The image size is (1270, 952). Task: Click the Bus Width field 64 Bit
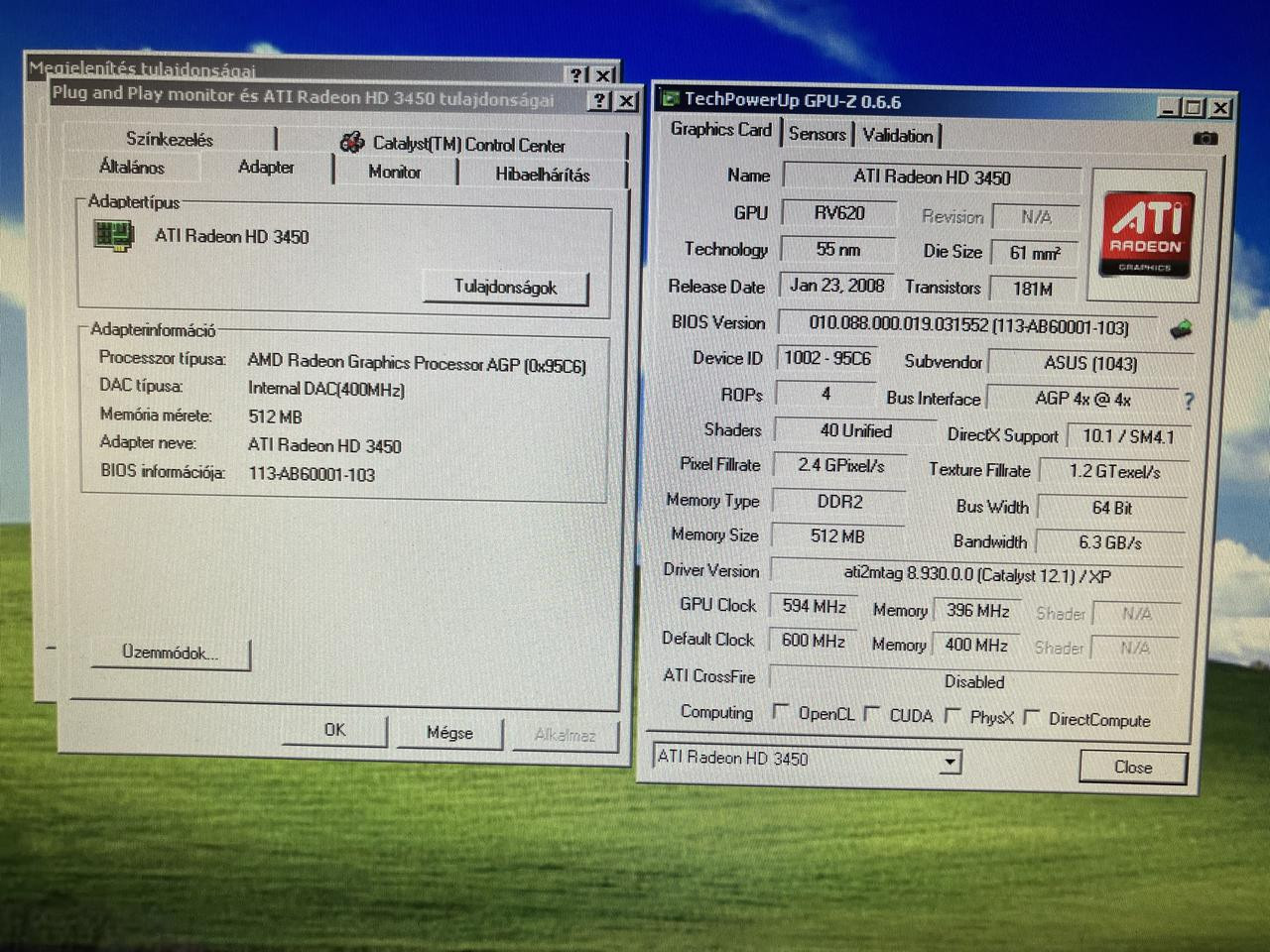[1111, 508]
